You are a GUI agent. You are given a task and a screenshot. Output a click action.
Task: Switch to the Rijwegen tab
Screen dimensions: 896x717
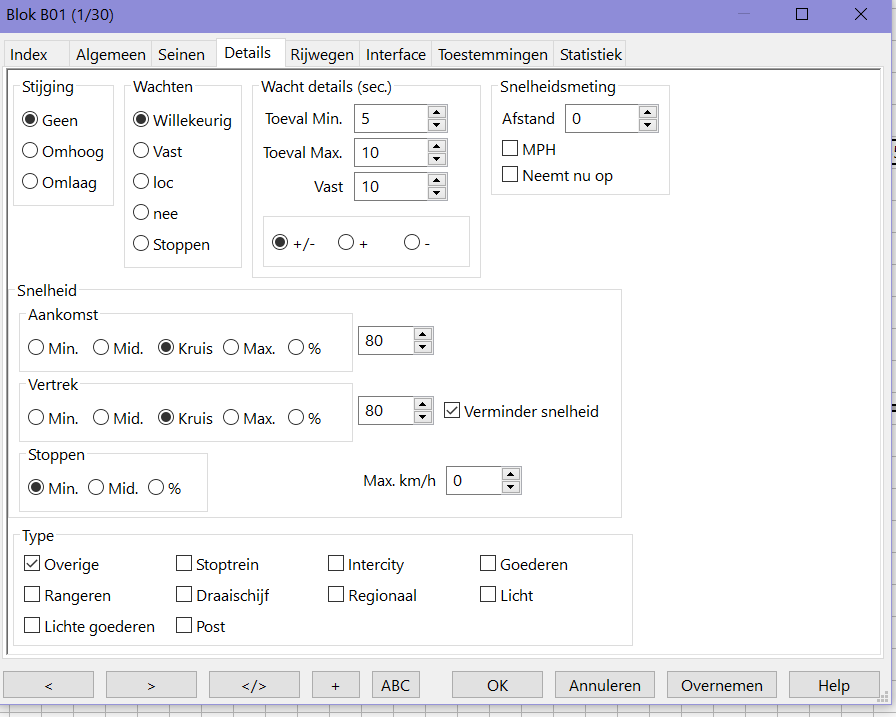point(322,55)
